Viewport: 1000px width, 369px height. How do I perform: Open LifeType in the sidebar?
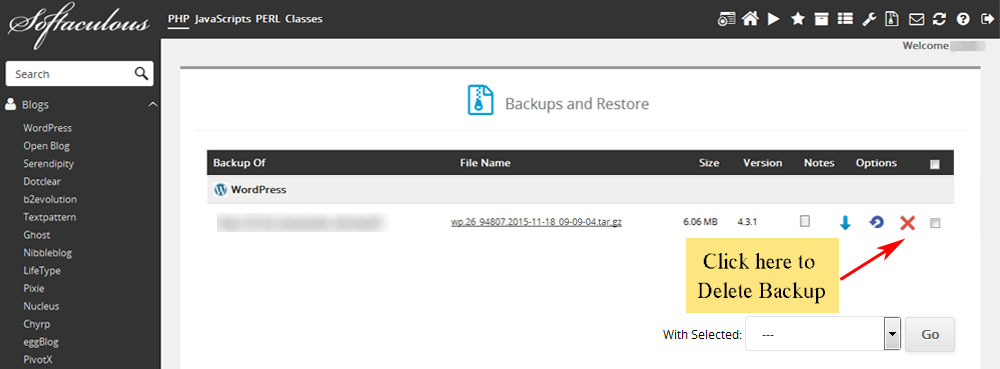(x=42, y=270)
